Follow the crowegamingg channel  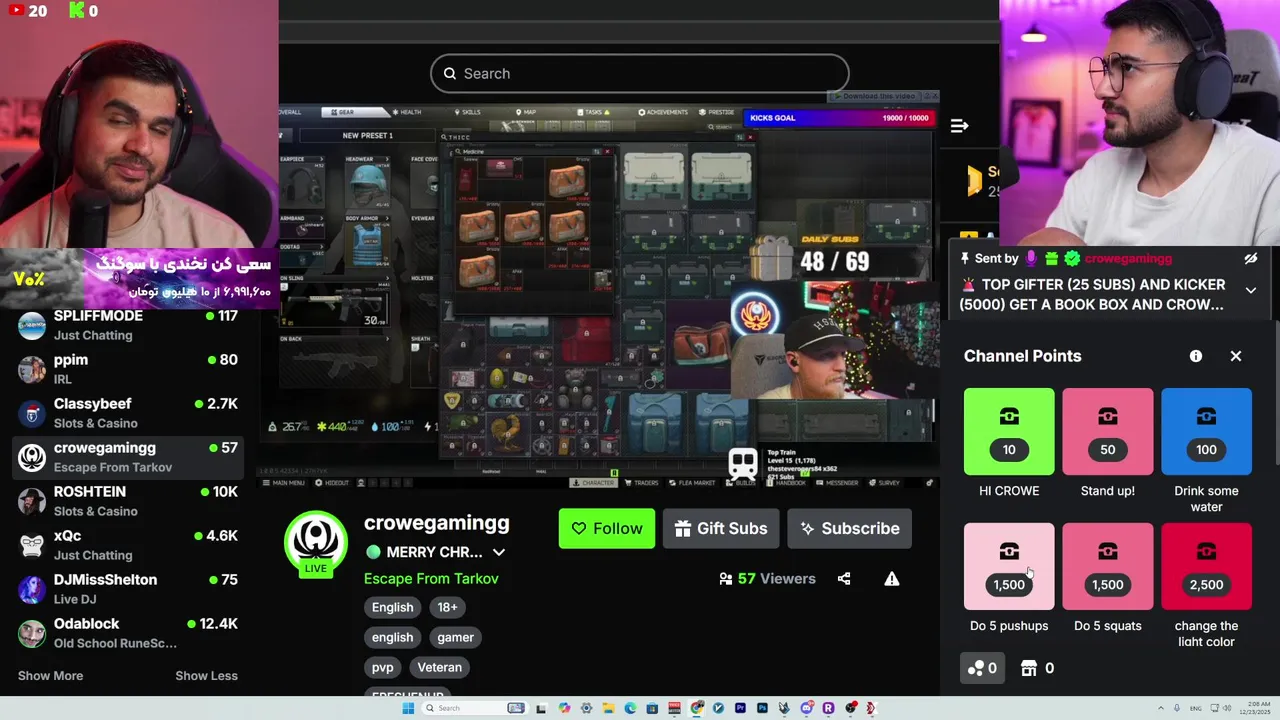pos(607,528)
